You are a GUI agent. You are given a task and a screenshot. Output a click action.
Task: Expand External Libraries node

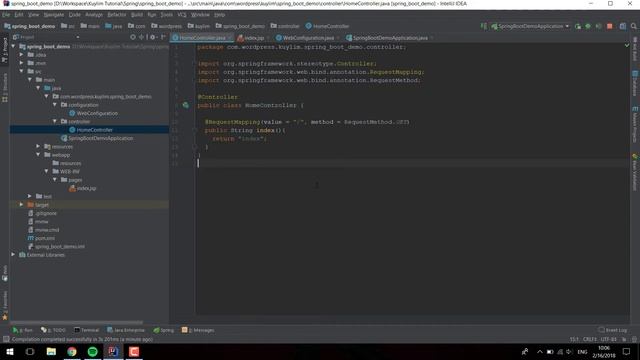tap(13, 254)
